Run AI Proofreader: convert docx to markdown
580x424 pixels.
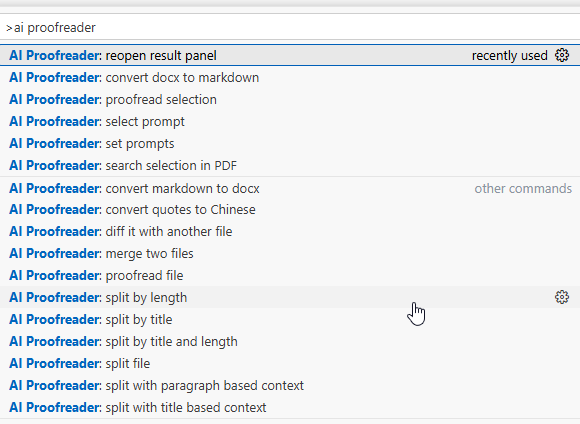click(290, 78)
